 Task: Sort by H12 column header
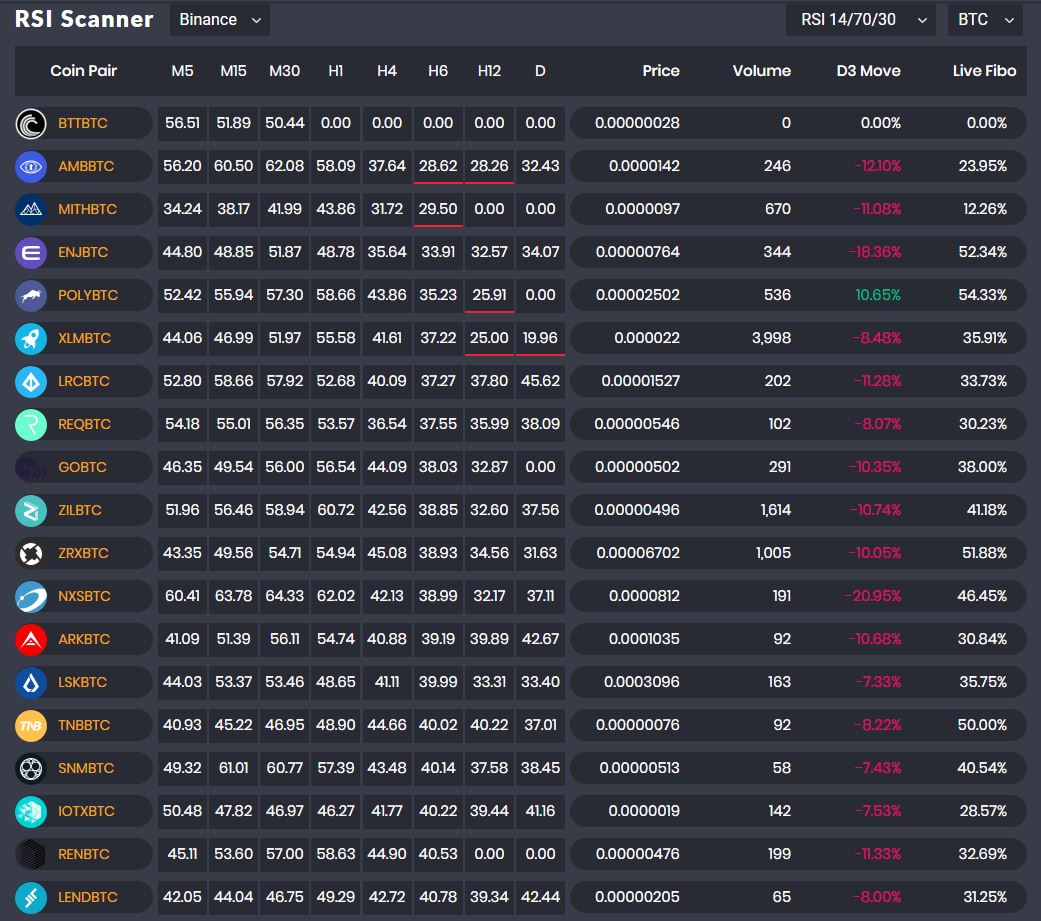tap(489, 71)
